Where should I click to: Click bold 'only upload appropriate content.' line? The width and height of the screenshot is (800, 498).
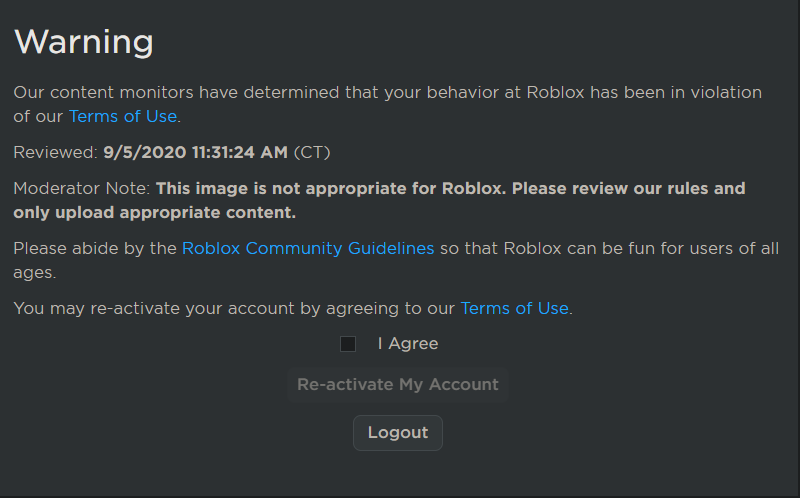coord(154,213)
